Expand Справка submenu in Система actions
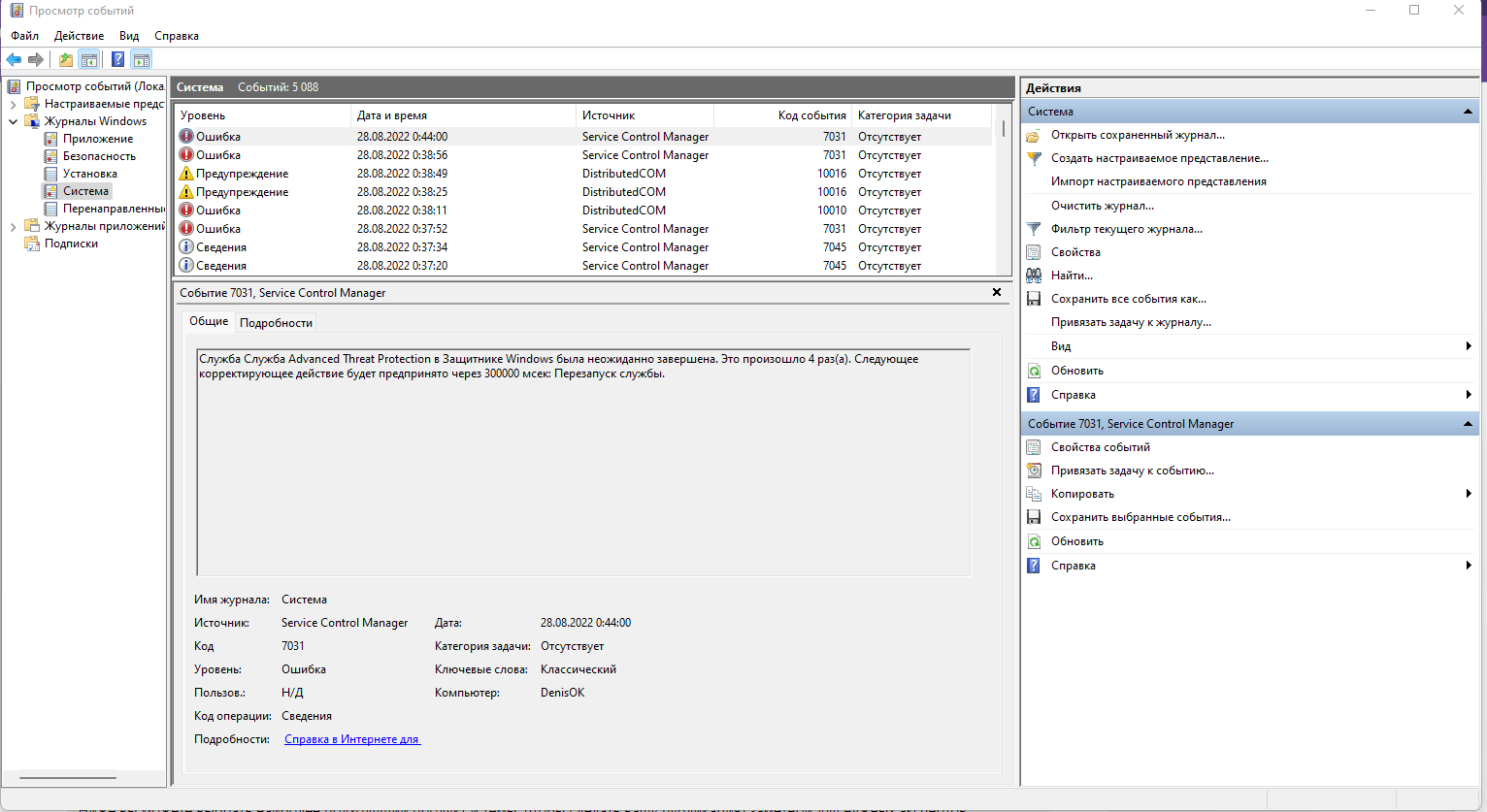Screen dimensions: 1487x812 point(1469,395)
